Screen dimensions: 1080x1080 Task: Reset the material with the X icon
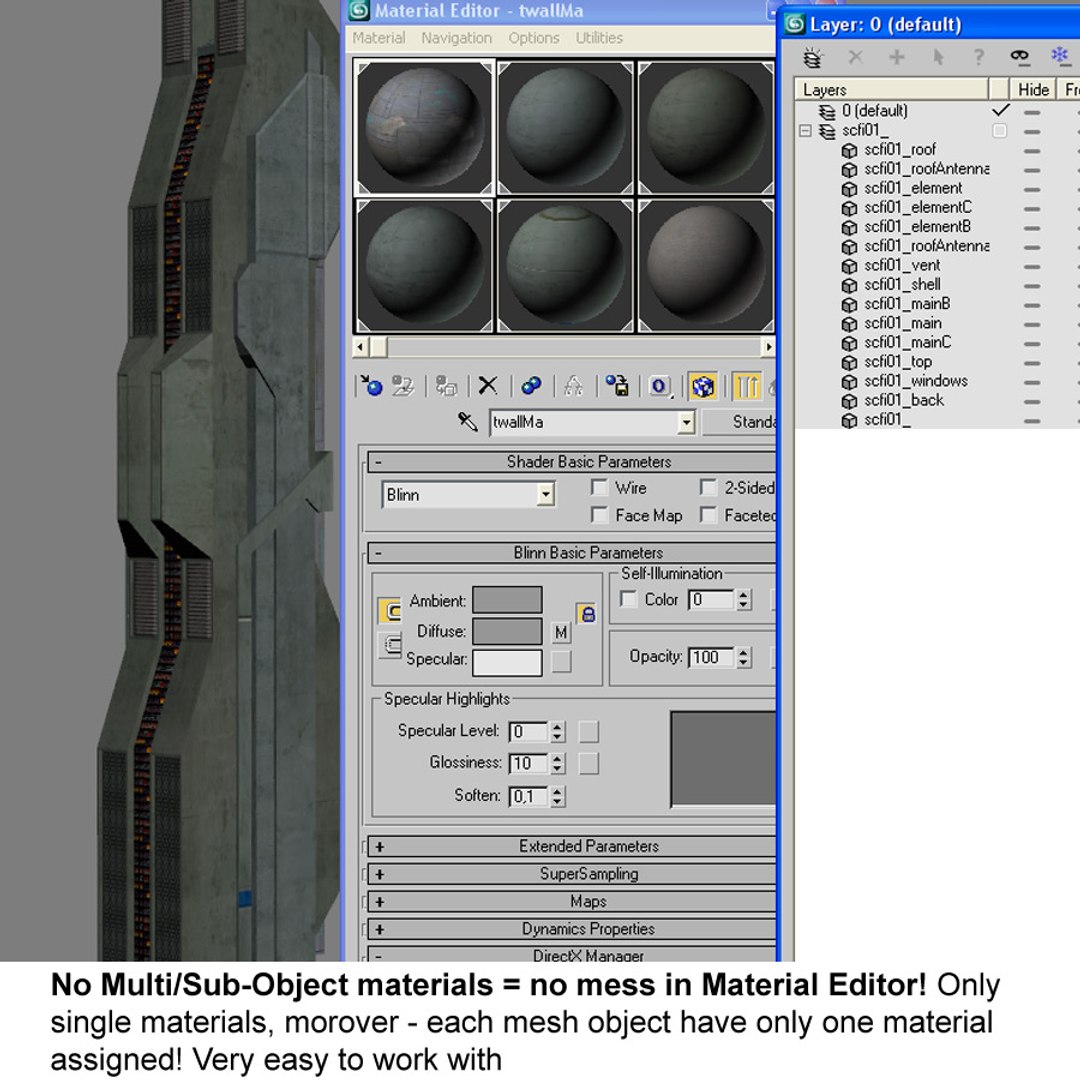click(x=488, y=386)
